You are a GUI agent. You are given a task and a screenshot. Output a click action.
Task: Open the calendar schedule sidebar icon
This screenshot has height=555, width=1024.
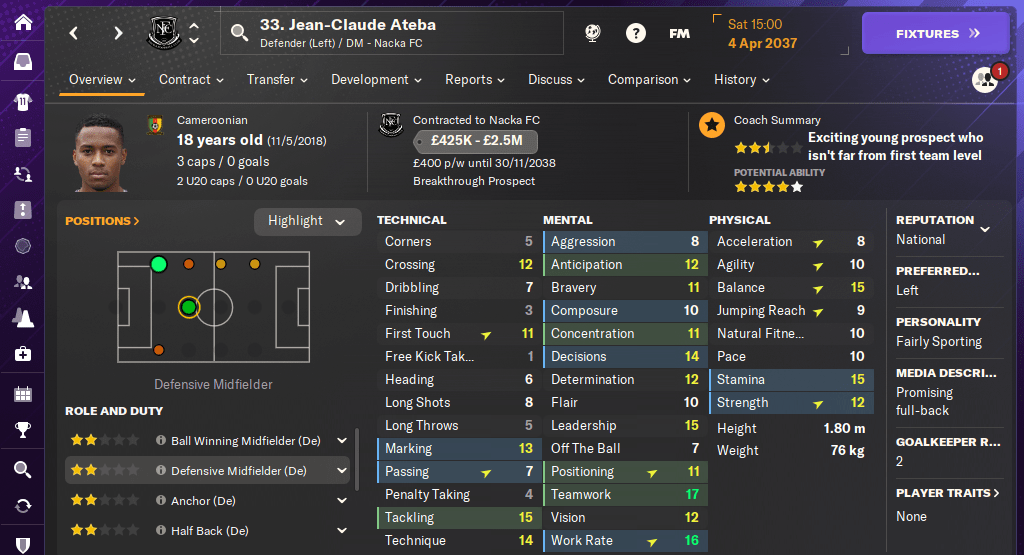22,393
